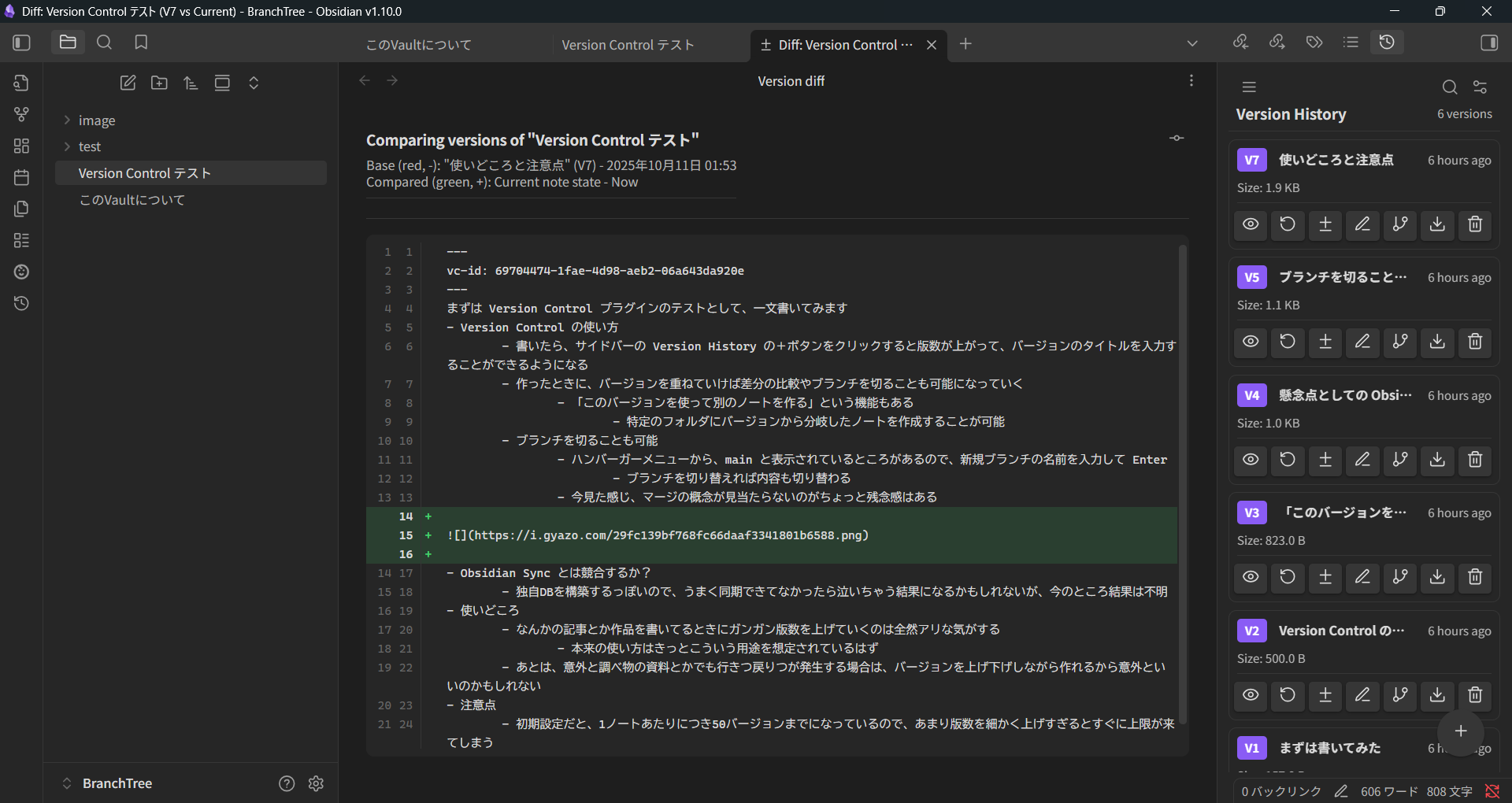Open graph view ribbon icon
Image resolution: width=1512 pixels, height=803 pixels.
(x=22, y=114)
